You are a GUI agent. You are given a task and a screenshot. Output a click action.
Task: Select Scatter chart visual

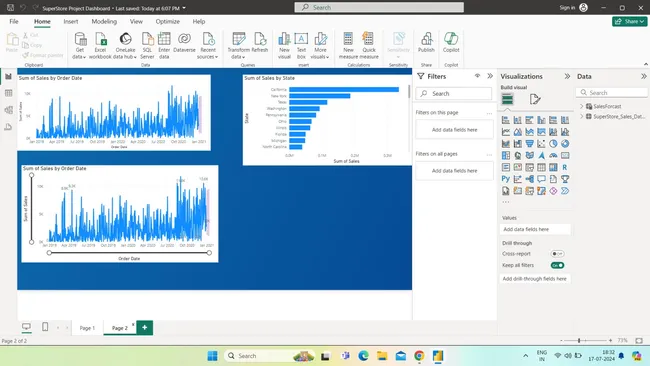pyautogui.click(x=541, y=144)
